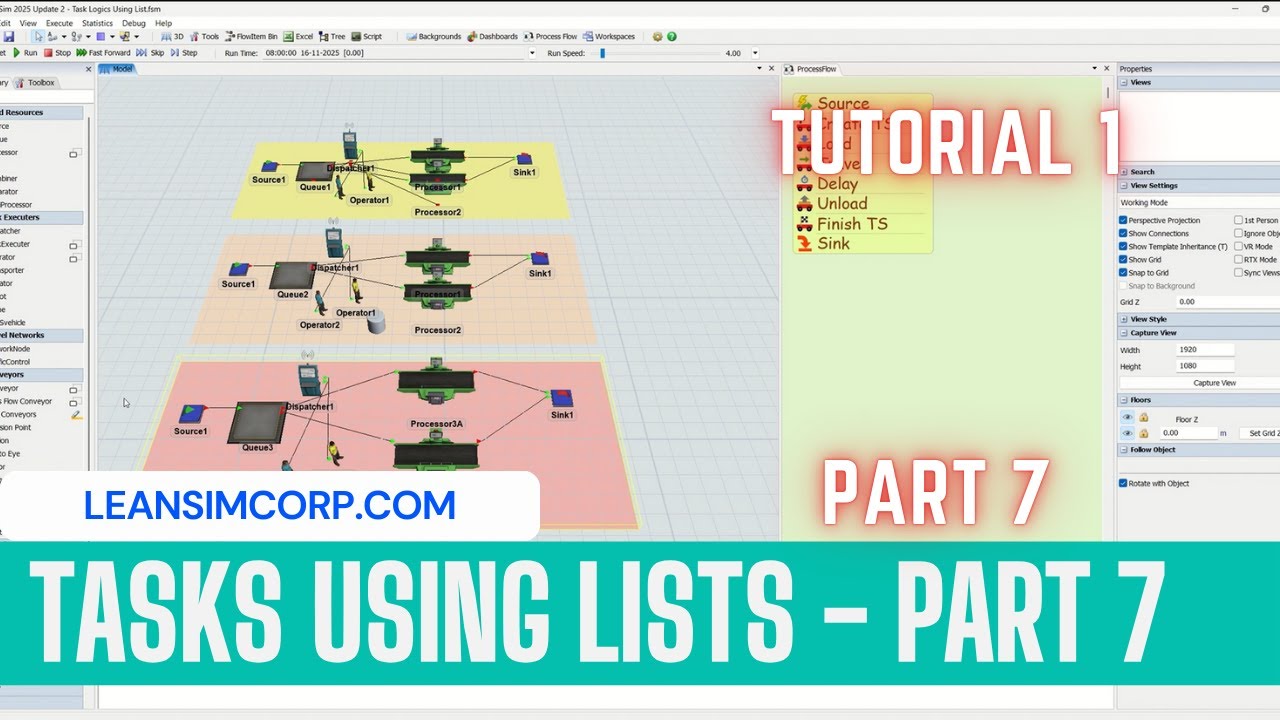Click the Skip control
The image size is (1280, 720).
(x=150, y=52)
